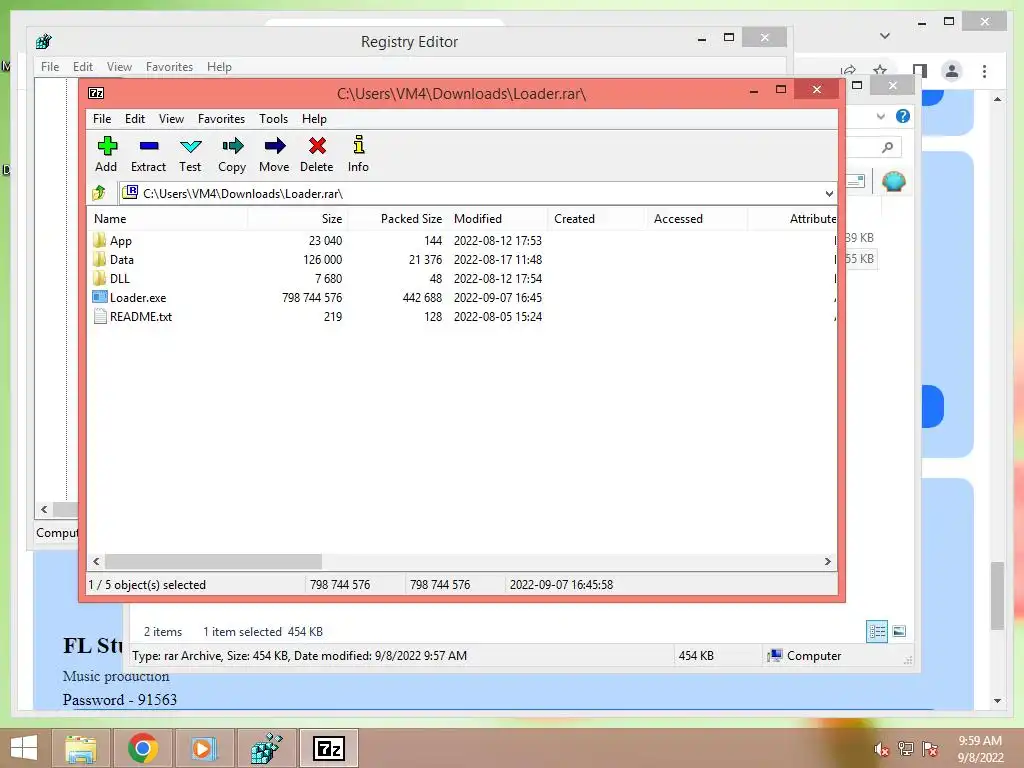Click the bookmark star icon in Chrome
Image resolution: width=1024 pixels, height=768 pixels.
(880, 71)
